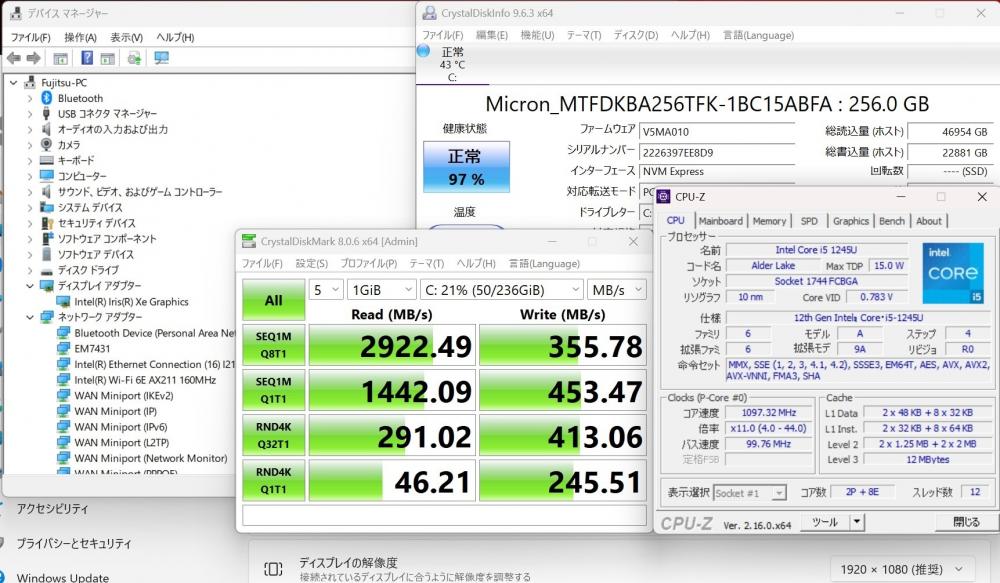Click the ツール button in CPU-Z

(825, 522)
